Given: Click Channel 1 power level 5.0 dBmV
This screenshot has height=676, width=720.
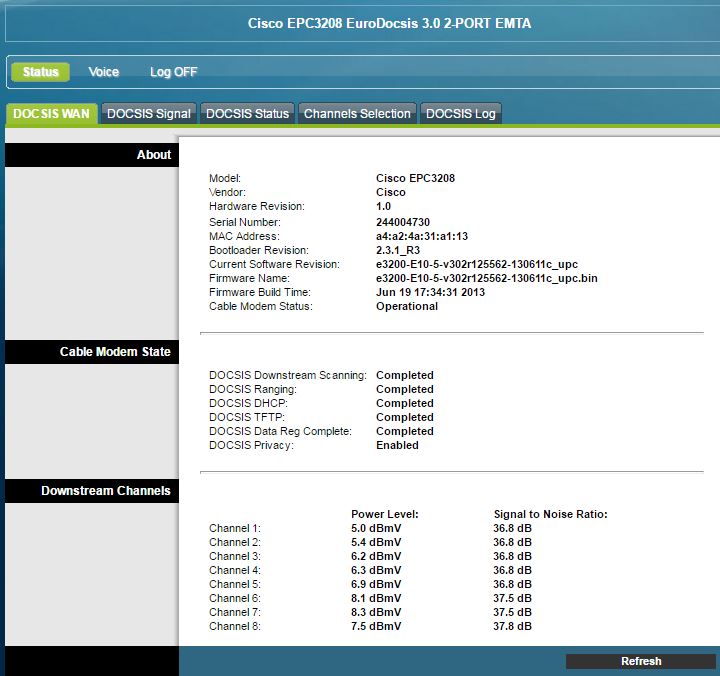Looking at the screenshot, I should tap(376, 528).
